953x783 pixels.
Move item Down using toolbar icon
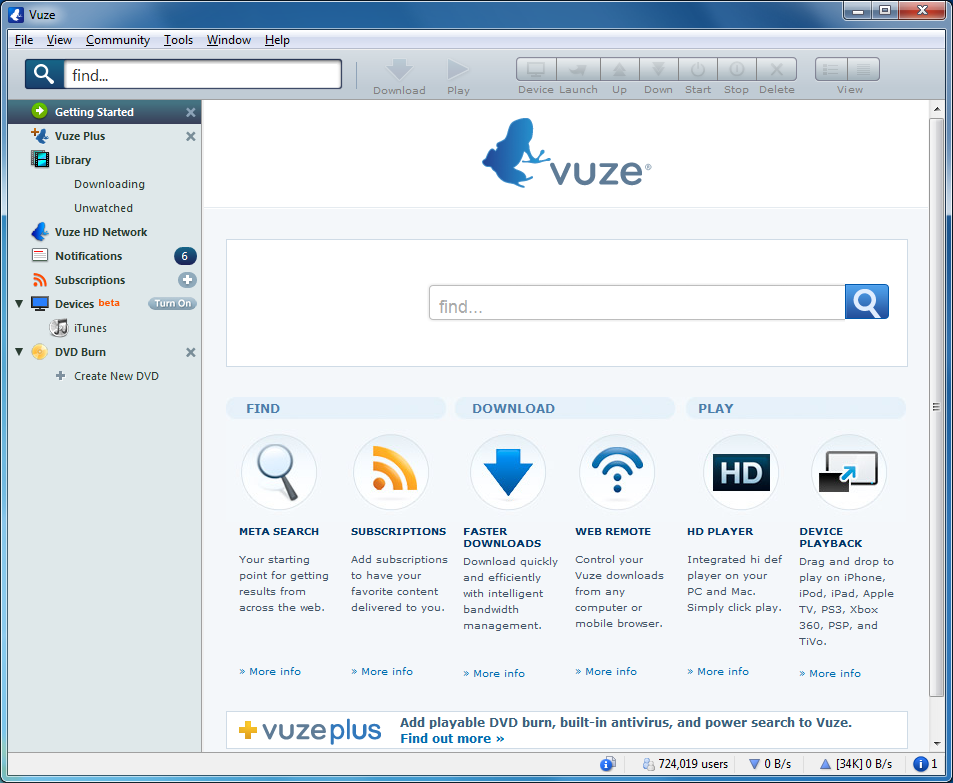coord(658,69)
